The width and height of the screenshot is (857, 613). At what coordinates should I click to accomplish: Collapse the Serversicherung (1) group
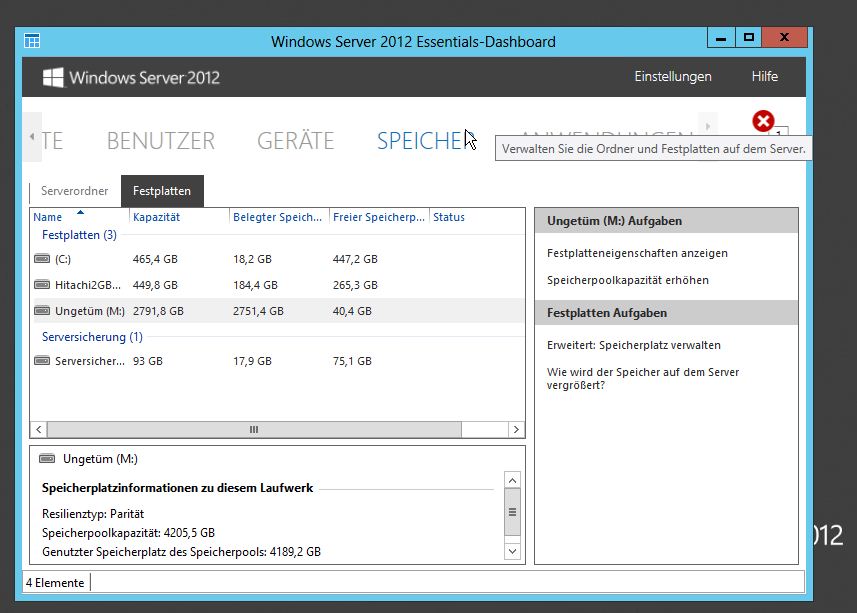coord(92,337)
